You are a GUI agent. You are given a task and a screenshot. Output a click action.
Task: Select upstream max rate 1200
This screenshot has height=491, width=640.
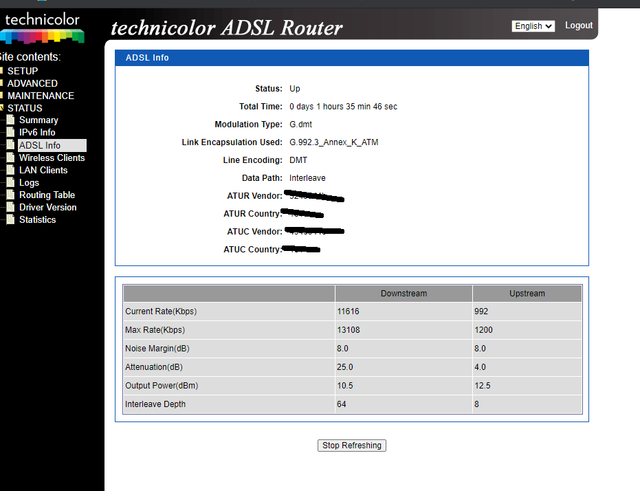coord(484,330)
